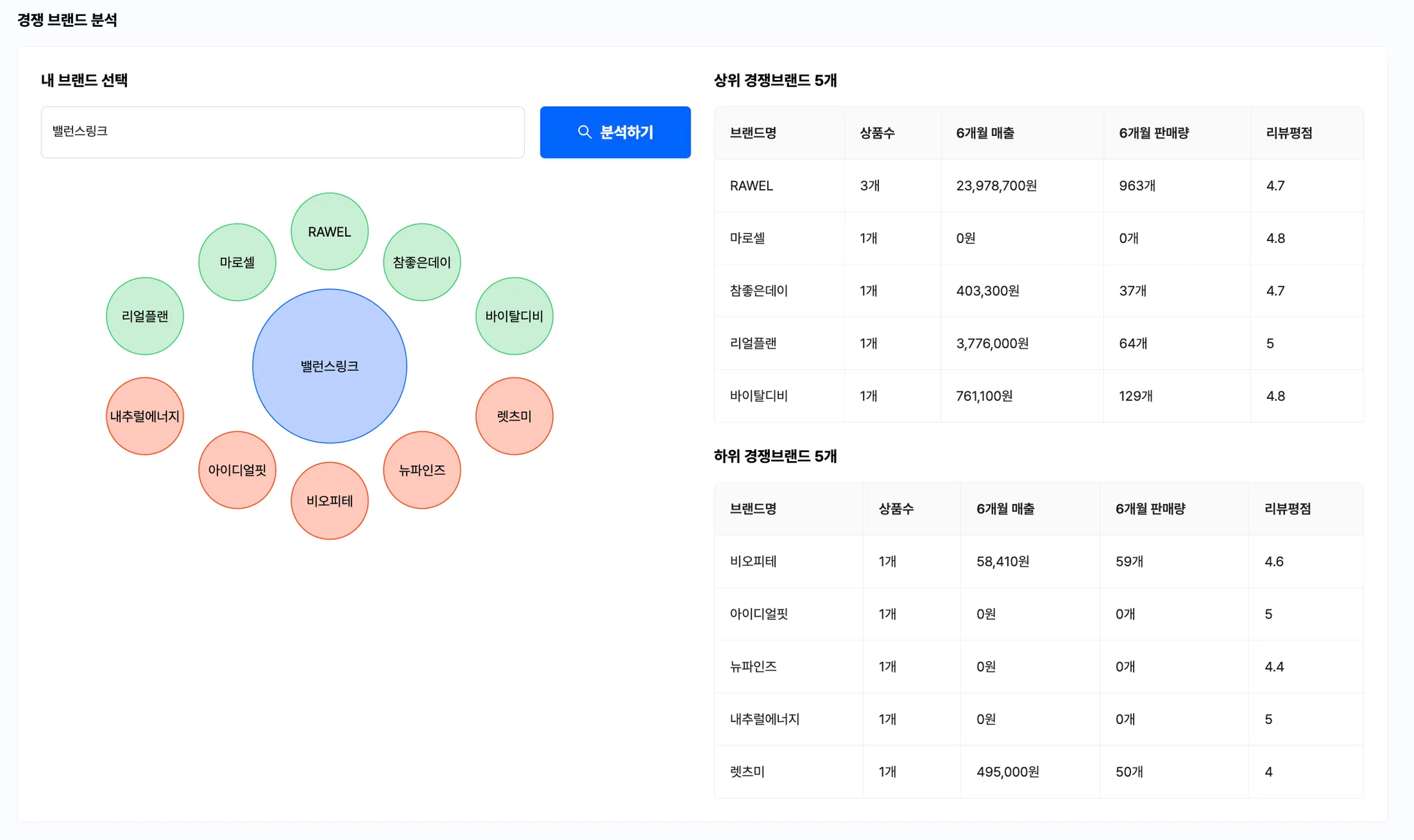Select the red 아이디얼핏 bubble
This screenshot has width=1414, height=840.
[x=237, y=470]
